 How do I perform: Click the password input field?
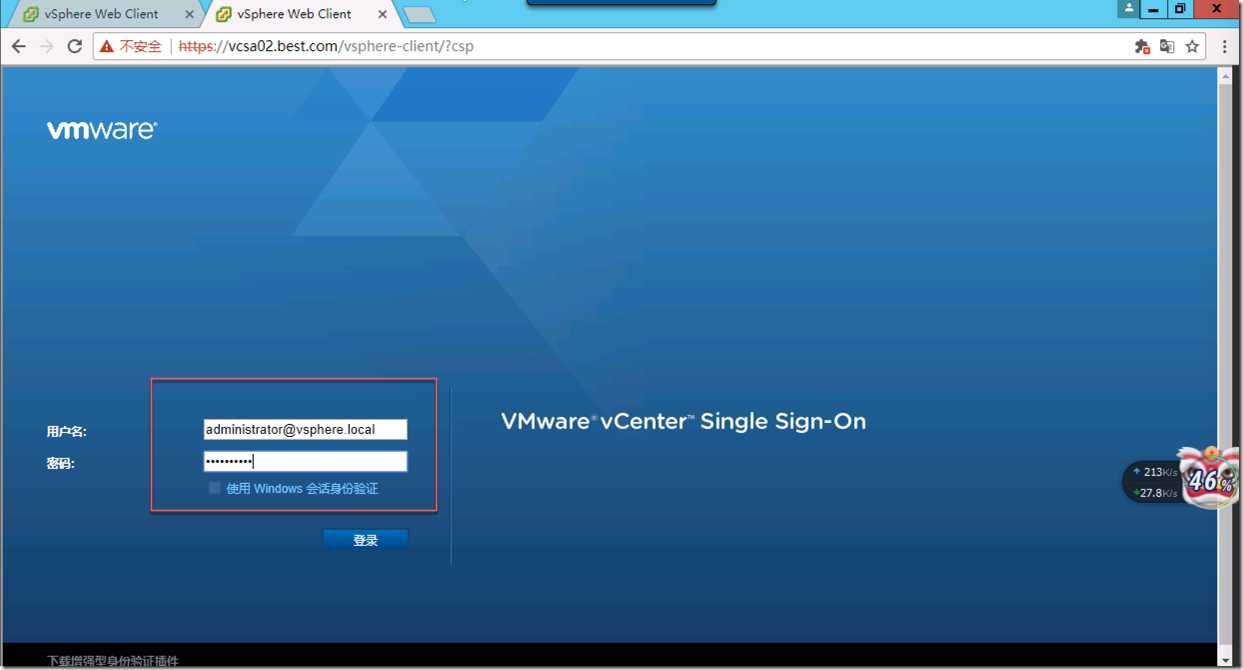click(305, 461)
